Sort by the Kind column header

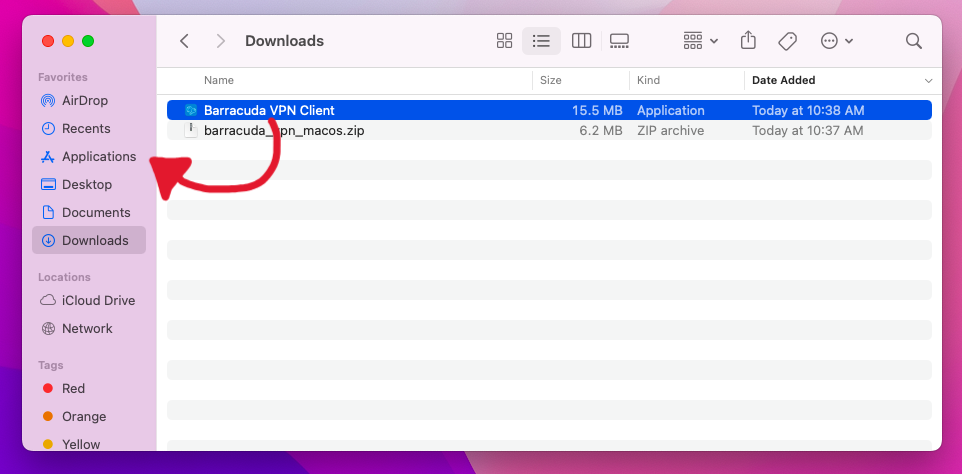[x=648, y=80]
